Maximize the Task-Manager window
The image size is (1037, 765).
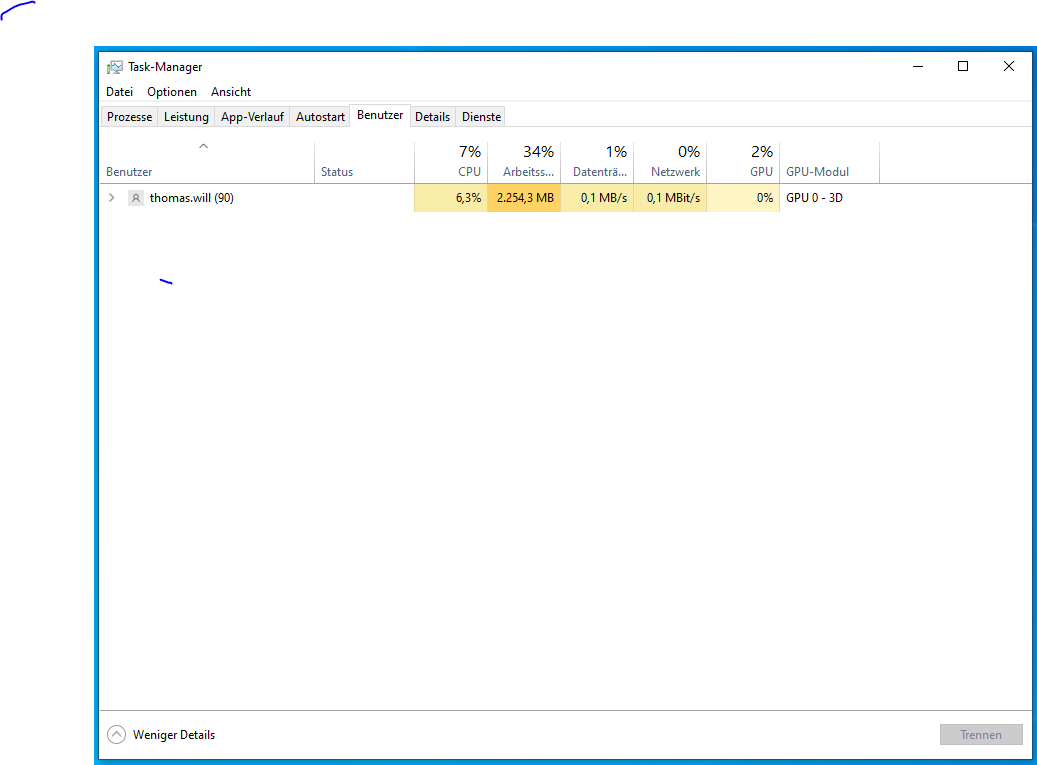962,67
